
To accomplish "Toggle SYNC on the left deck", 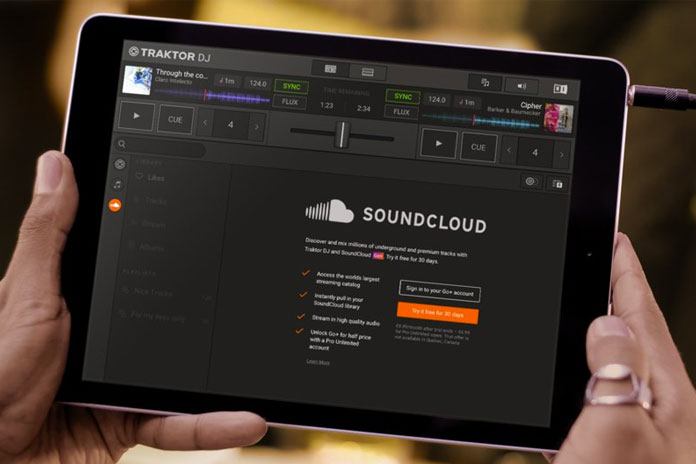I will 291,86.
